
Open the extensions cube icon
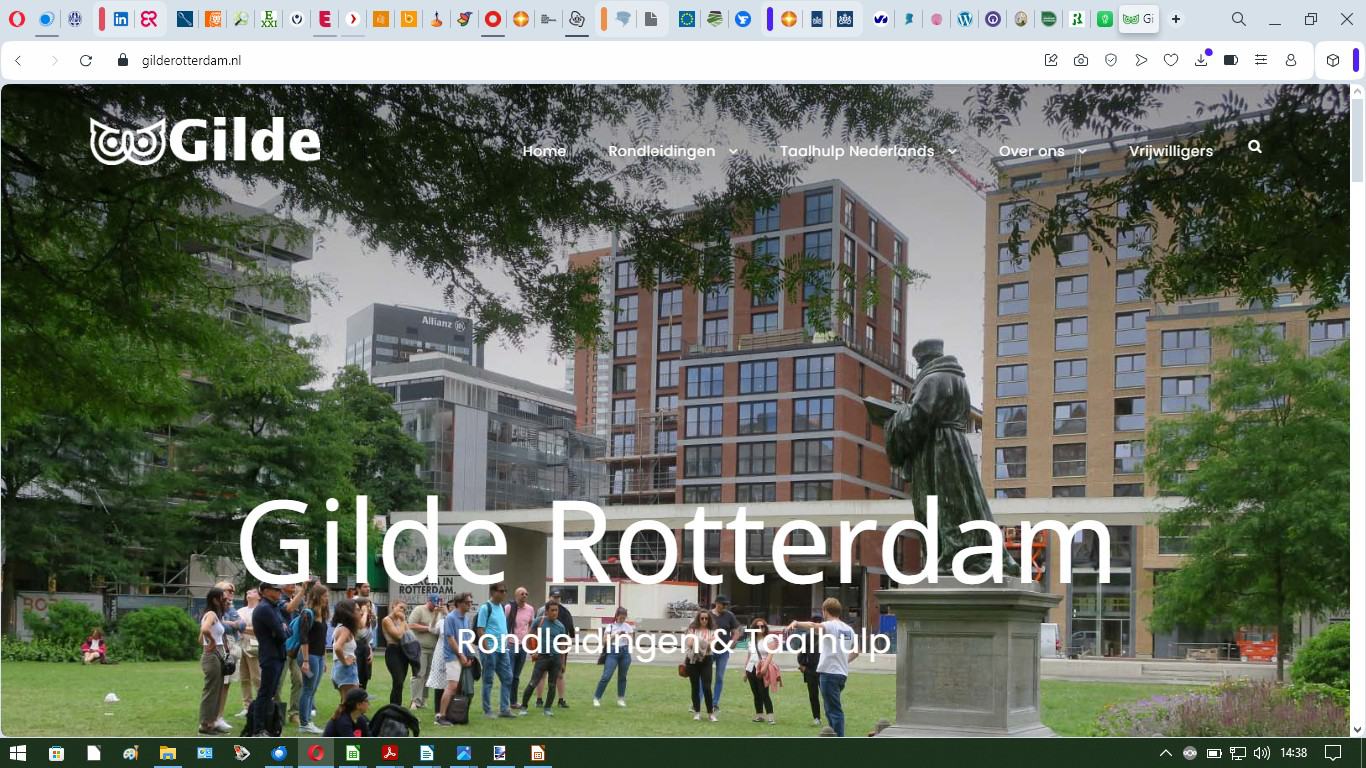[x=1333, y=60]
